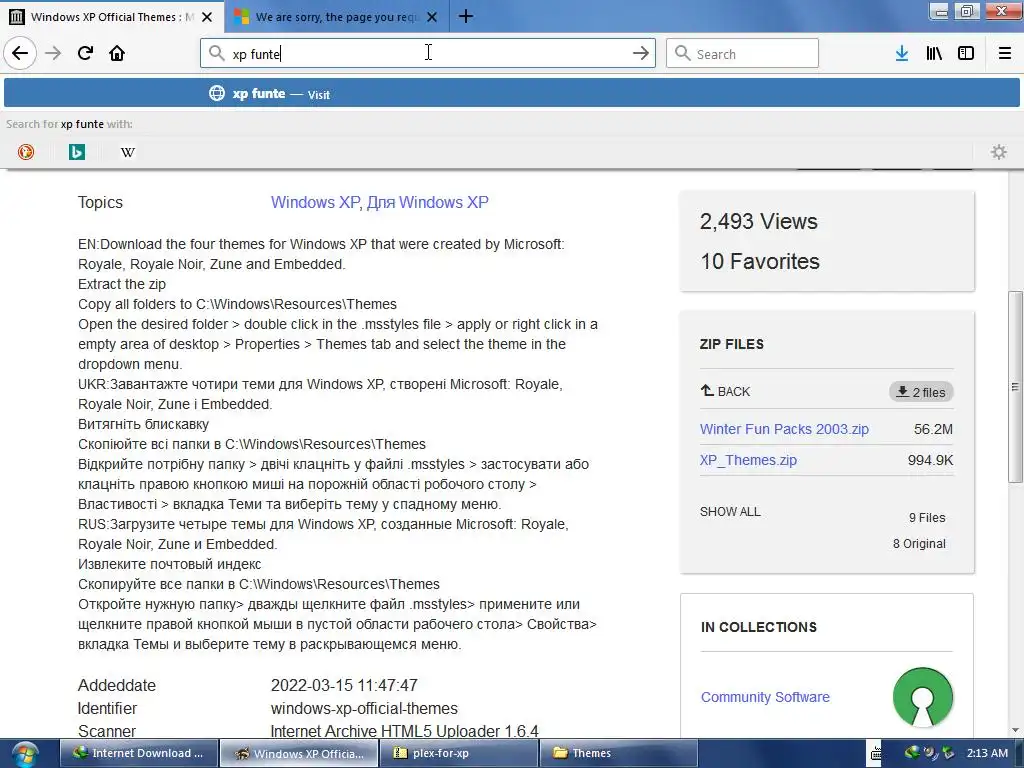Switch to plex-for-xp taskbar item
Image resolution: width=1024 pixels, height=768 pixels.
click(x=458, y=753)
